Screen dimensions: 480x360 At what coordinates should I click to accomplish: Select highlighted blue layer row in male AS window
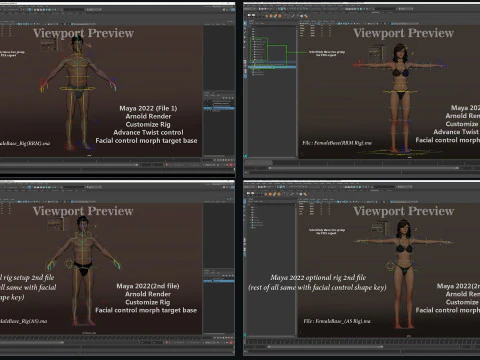click(219, 281)
